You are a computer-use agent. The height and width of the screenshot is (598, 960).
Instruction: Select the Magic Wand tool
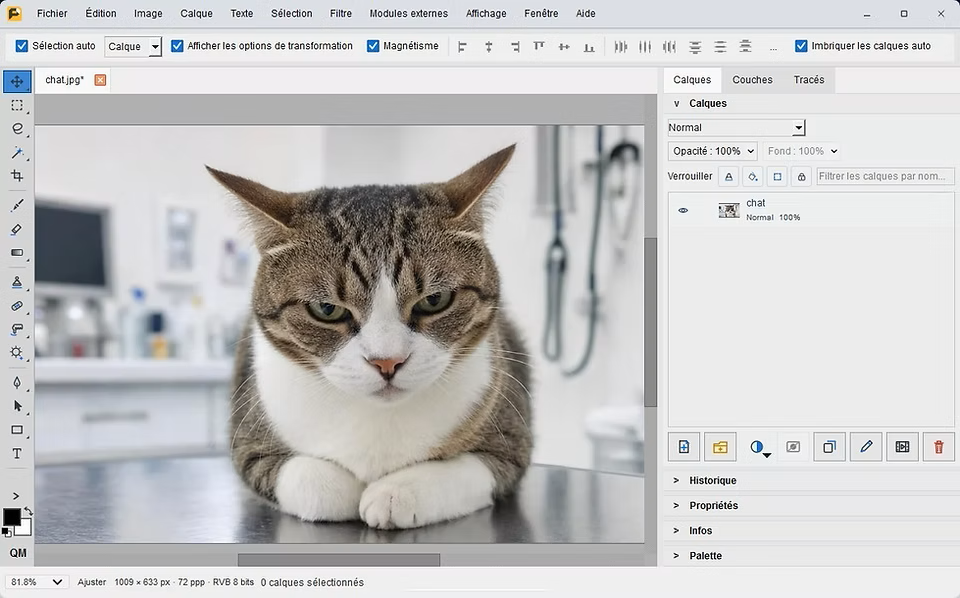pyautogui.click(x=17, y=152)
